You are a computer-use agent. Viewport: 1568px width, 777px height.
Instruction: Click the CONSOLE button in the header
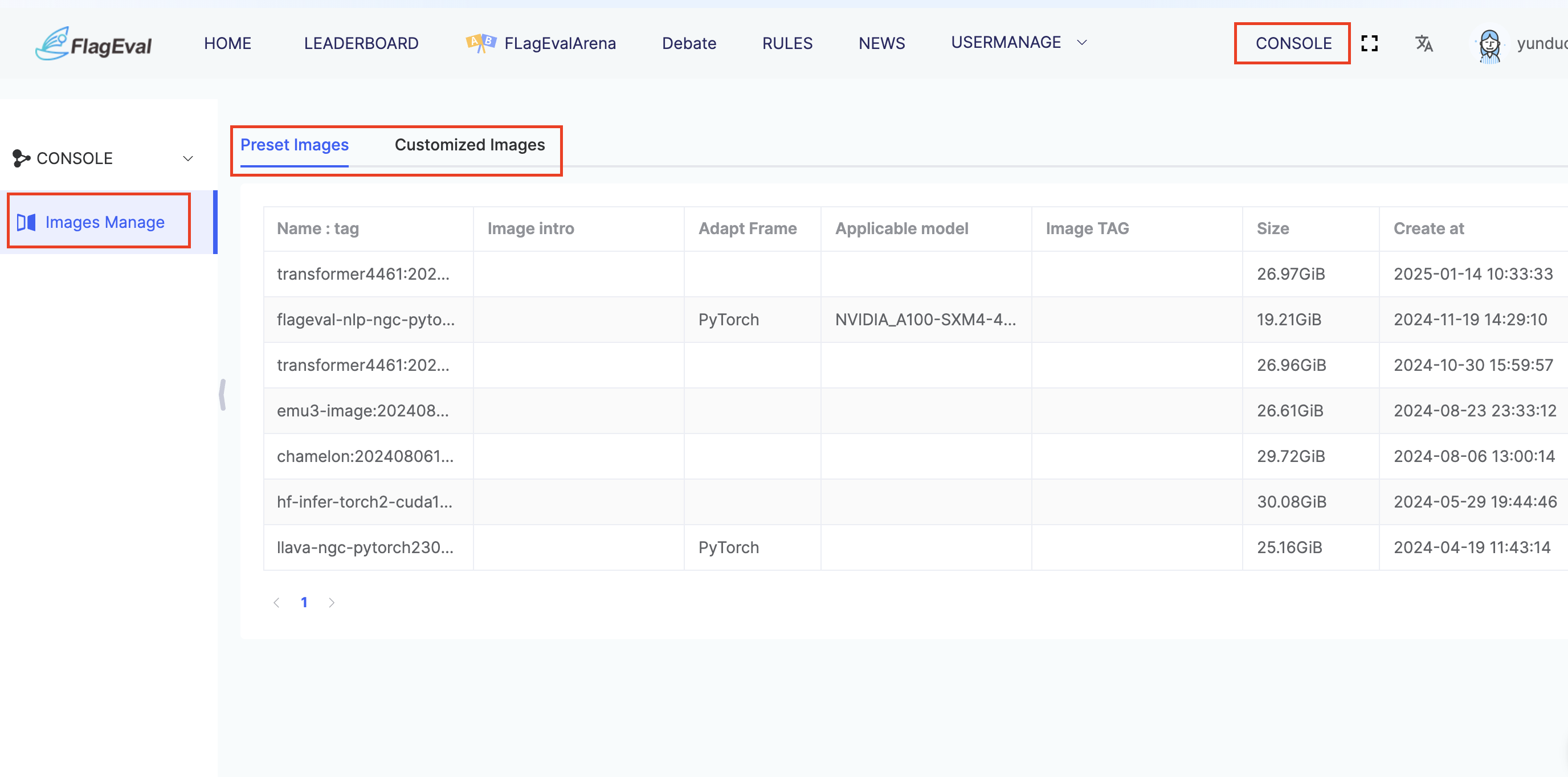[x=1293, y=43]
